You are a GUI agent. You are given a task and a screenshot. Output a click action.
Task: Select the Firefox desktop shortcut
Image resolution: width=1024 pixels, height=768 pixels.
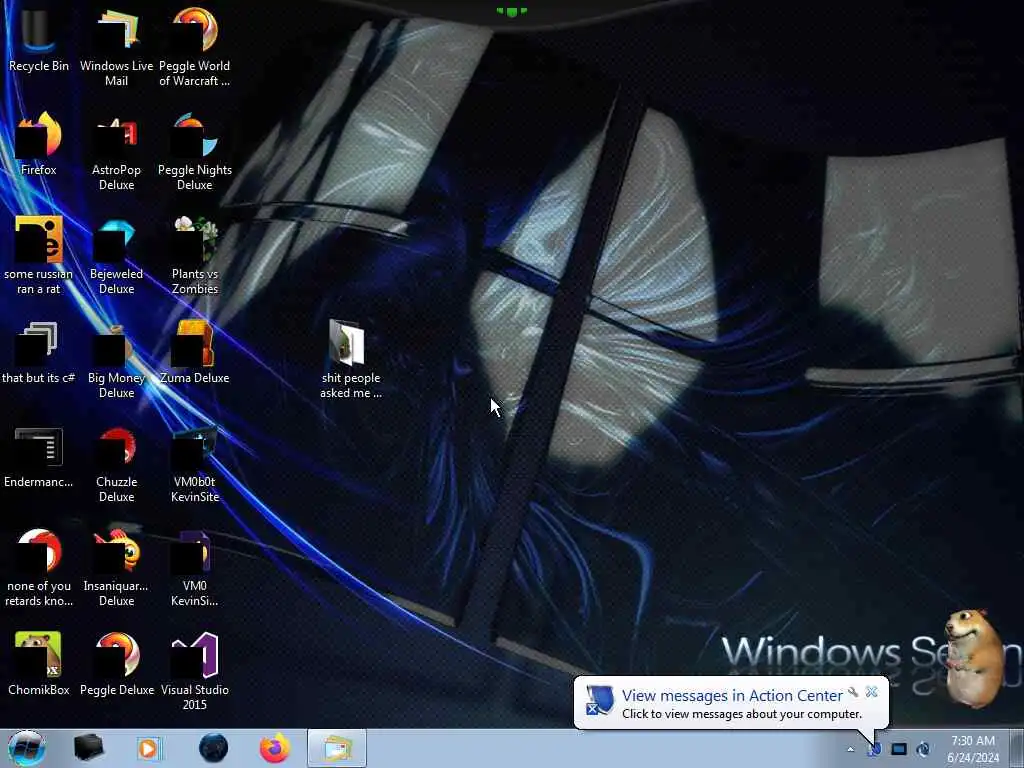(39, 144)
